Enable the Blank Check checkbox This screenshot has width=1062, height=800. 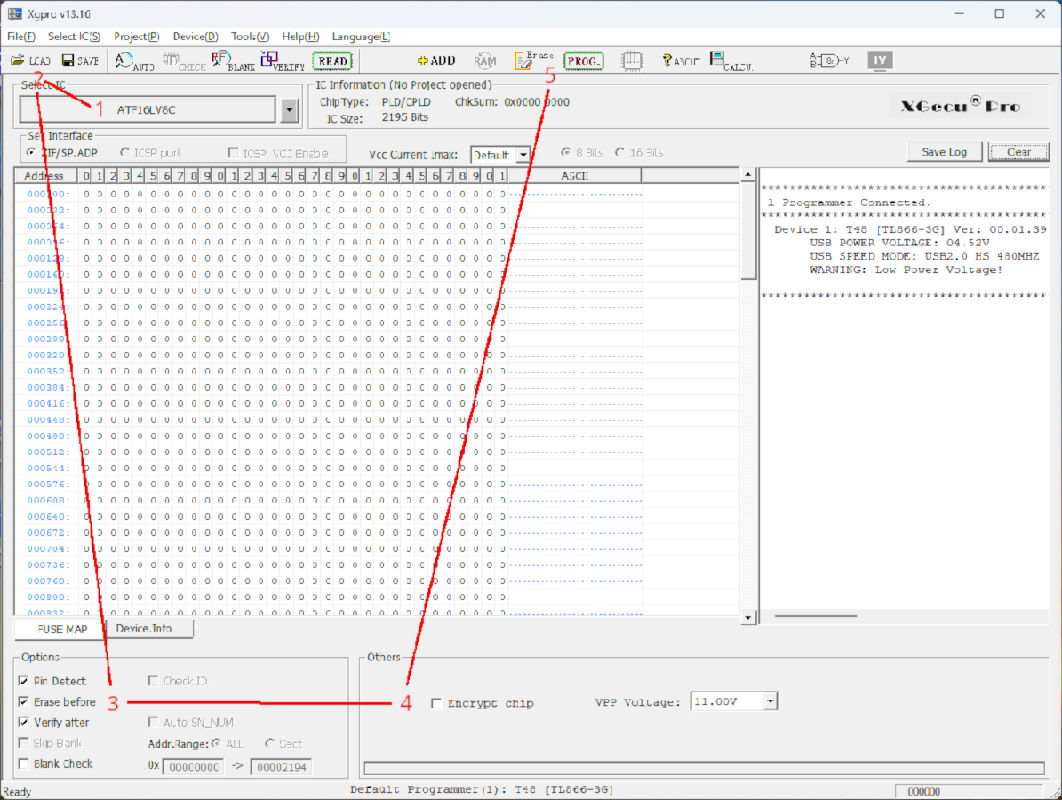(x=24, y=763)
